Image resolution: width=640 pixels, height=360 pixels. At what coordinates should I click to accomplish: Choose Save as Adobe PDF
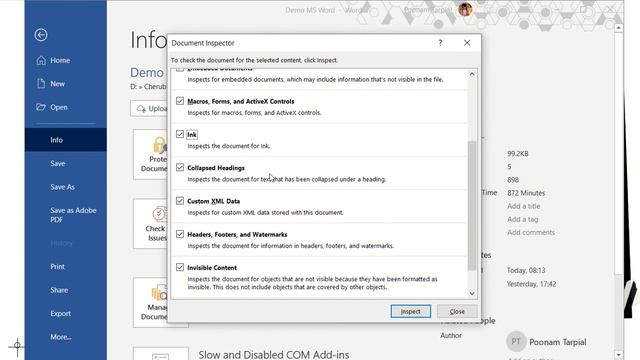pyautogui.click(x=73, y=215)
